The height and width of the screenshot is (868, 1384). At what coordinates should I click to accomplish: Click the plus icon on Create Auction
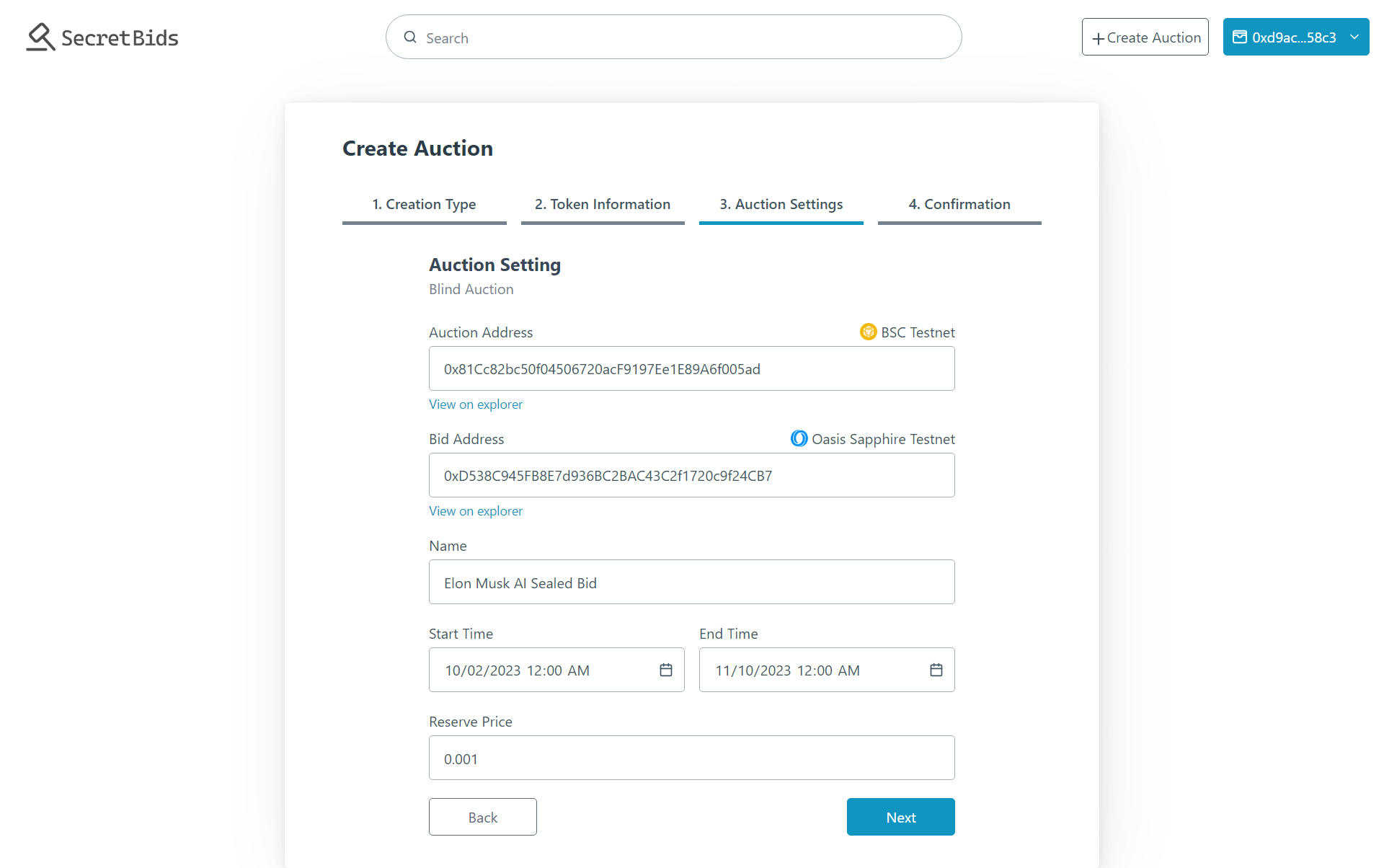[1099, 38]
